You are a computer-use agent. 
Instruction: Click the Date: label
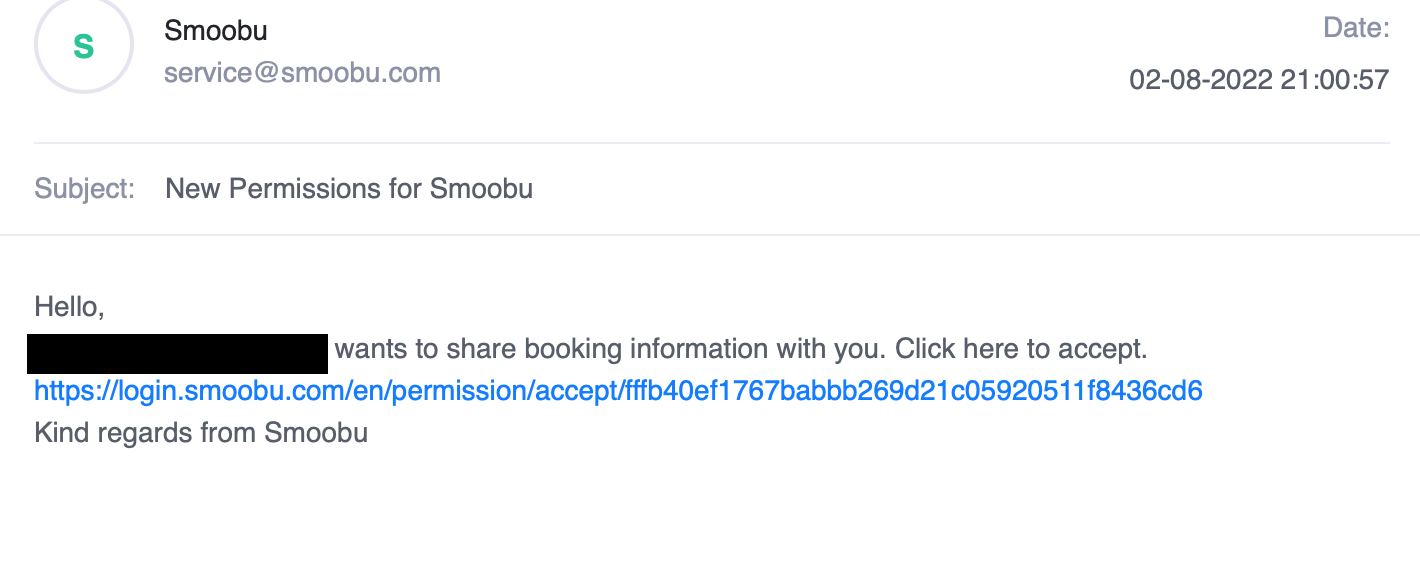(1356, 28)
